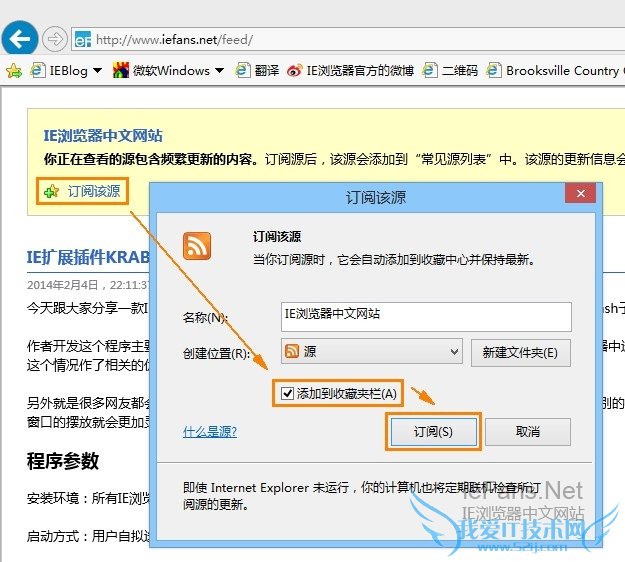Open the 翻译 favorites link
Screen dimensions: 625x562
click(257, 71)
